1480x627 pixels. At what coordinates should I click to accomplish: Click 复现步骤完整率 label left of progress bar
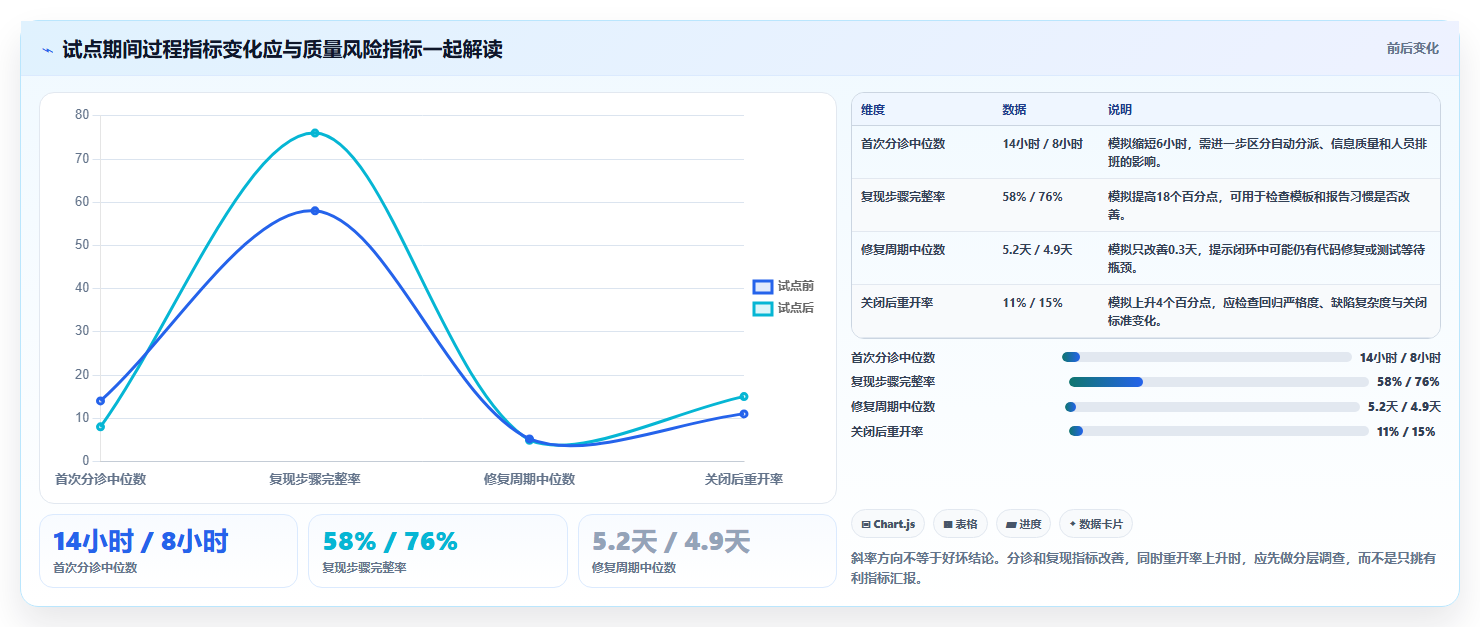pyautogui.click(x=893, y=382)
